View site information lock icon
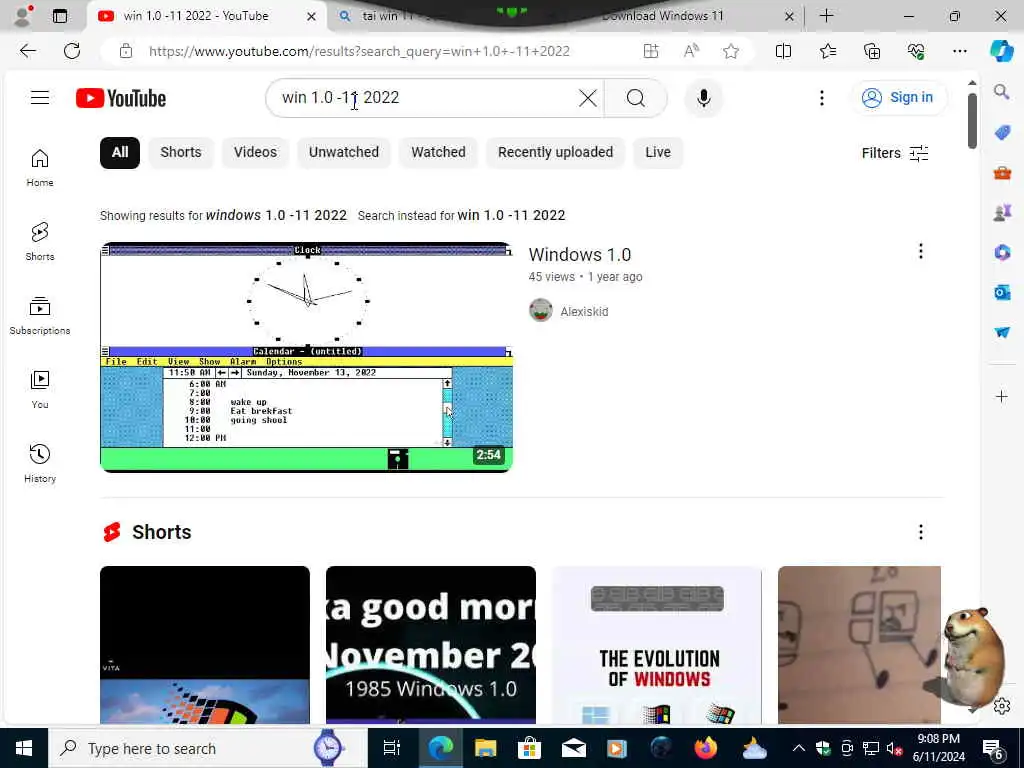 [x=126, y=51]
